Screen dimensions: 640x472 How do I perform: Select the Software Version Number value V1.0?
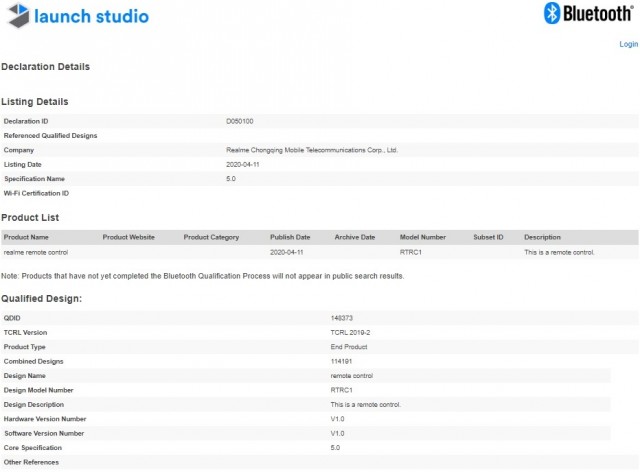tap(338, 433)
